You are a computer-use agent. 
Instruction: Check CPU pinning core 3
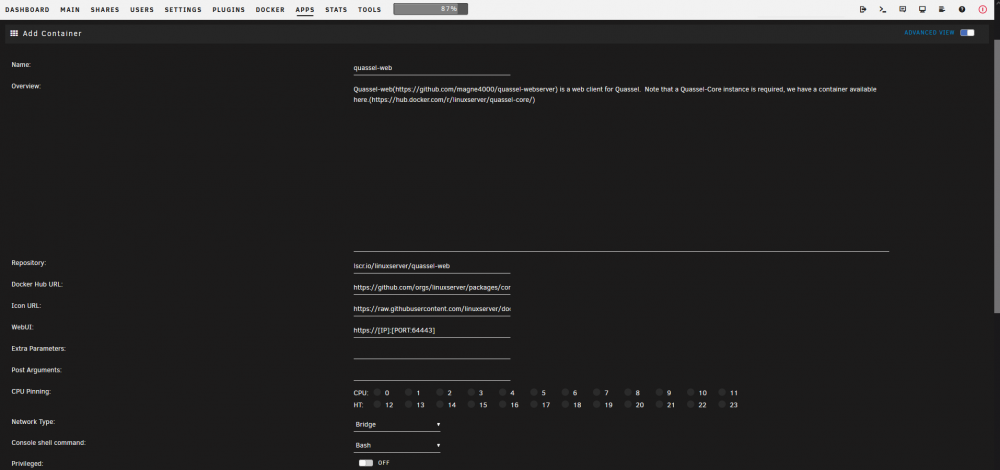click(x=471, y=393)
